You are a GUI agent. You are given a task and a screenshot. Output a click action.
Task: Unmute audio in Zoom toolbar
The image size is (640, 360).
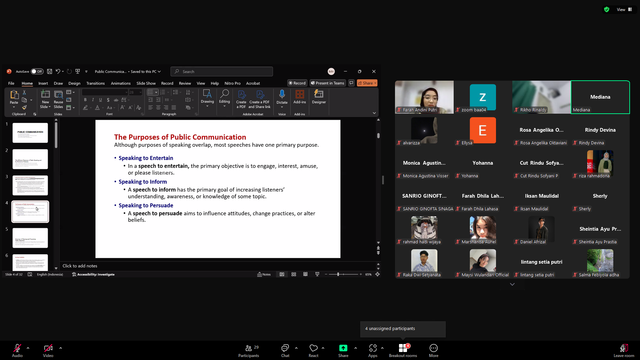pos(17,350)
